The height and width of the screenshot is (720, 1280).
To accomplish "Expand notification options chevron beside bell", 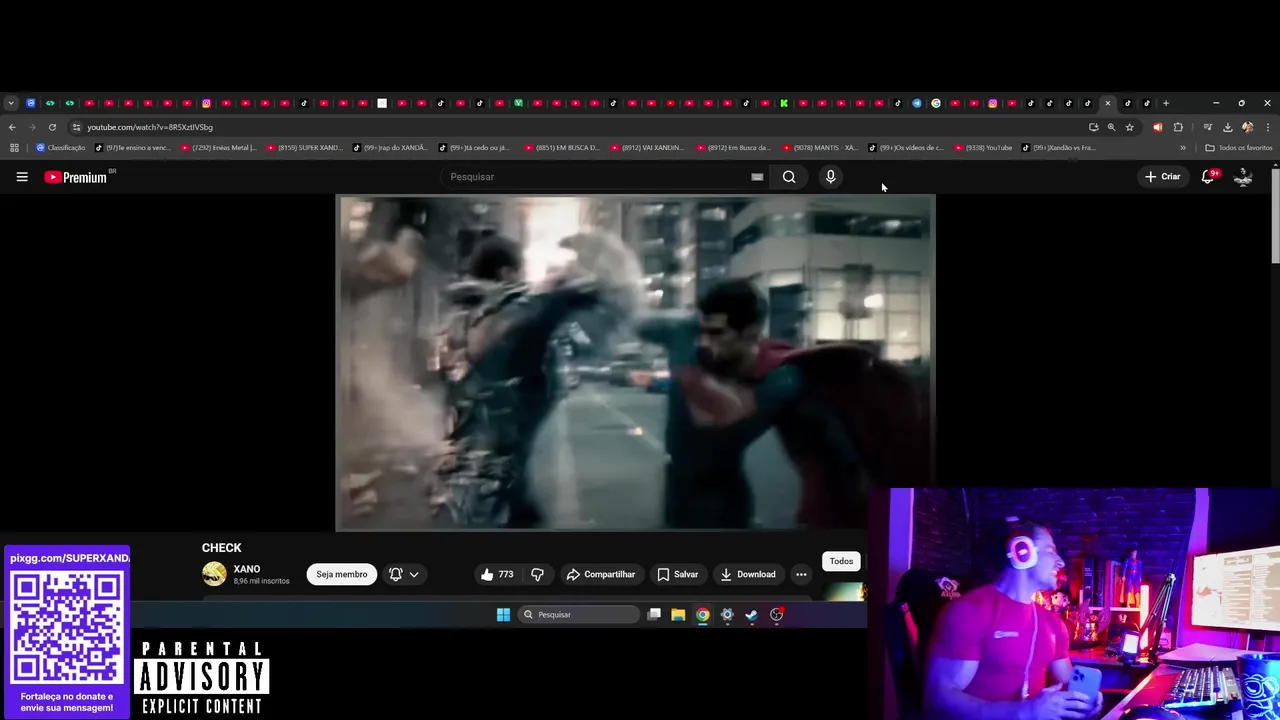I will 414,574.
